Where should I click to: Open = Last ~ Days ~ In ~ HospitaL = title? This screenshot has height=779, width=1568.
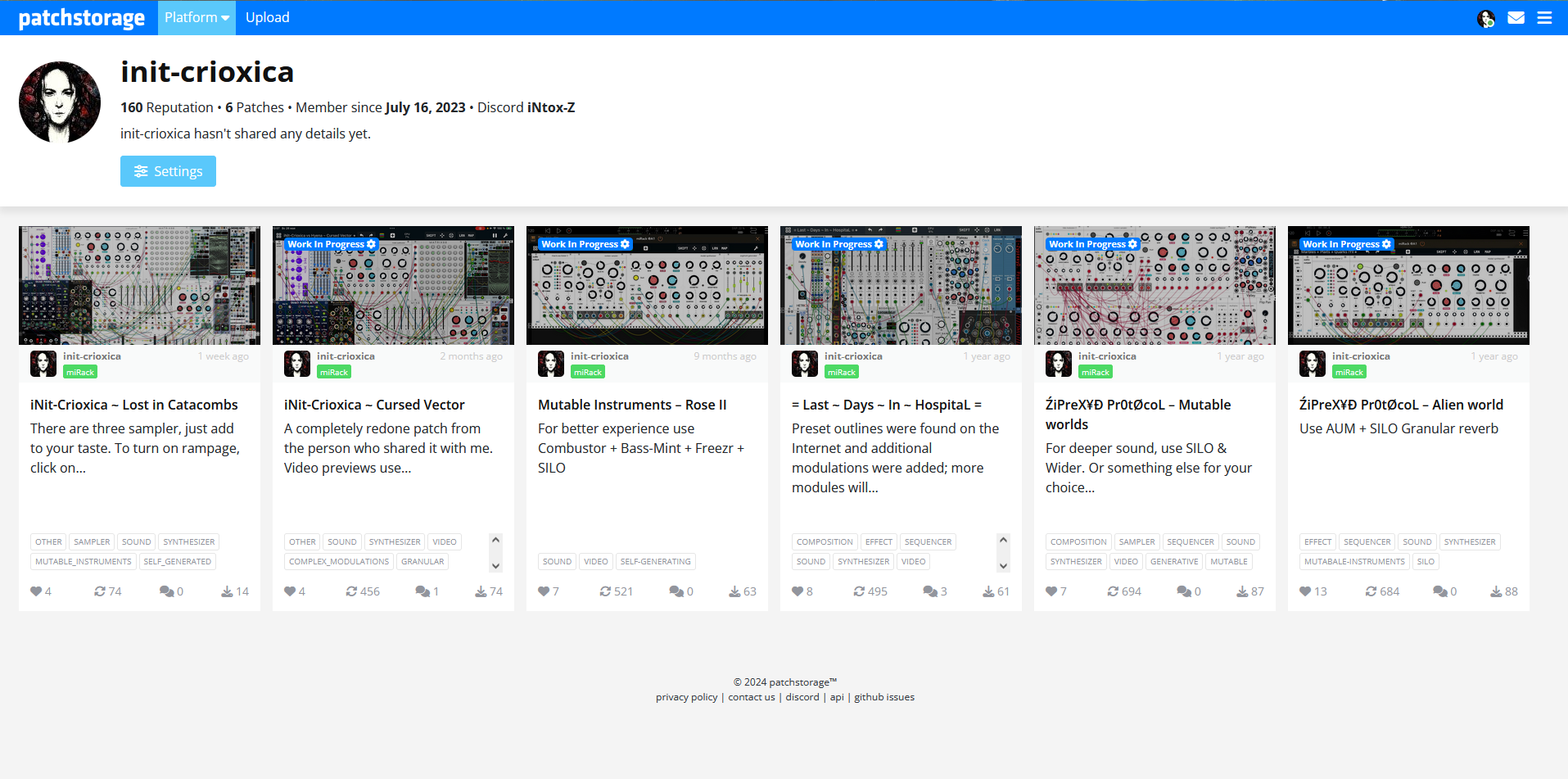[x=887, y=405]
